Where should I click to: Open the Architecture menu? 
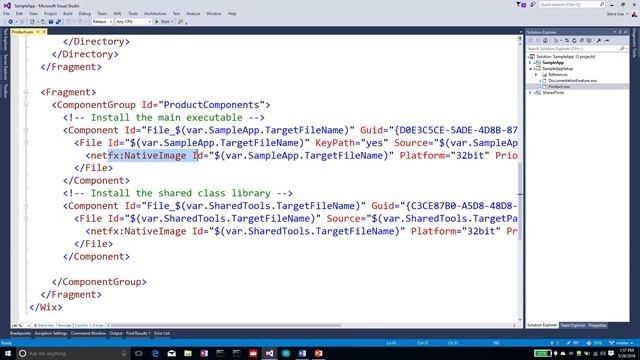tap(155, 13)
